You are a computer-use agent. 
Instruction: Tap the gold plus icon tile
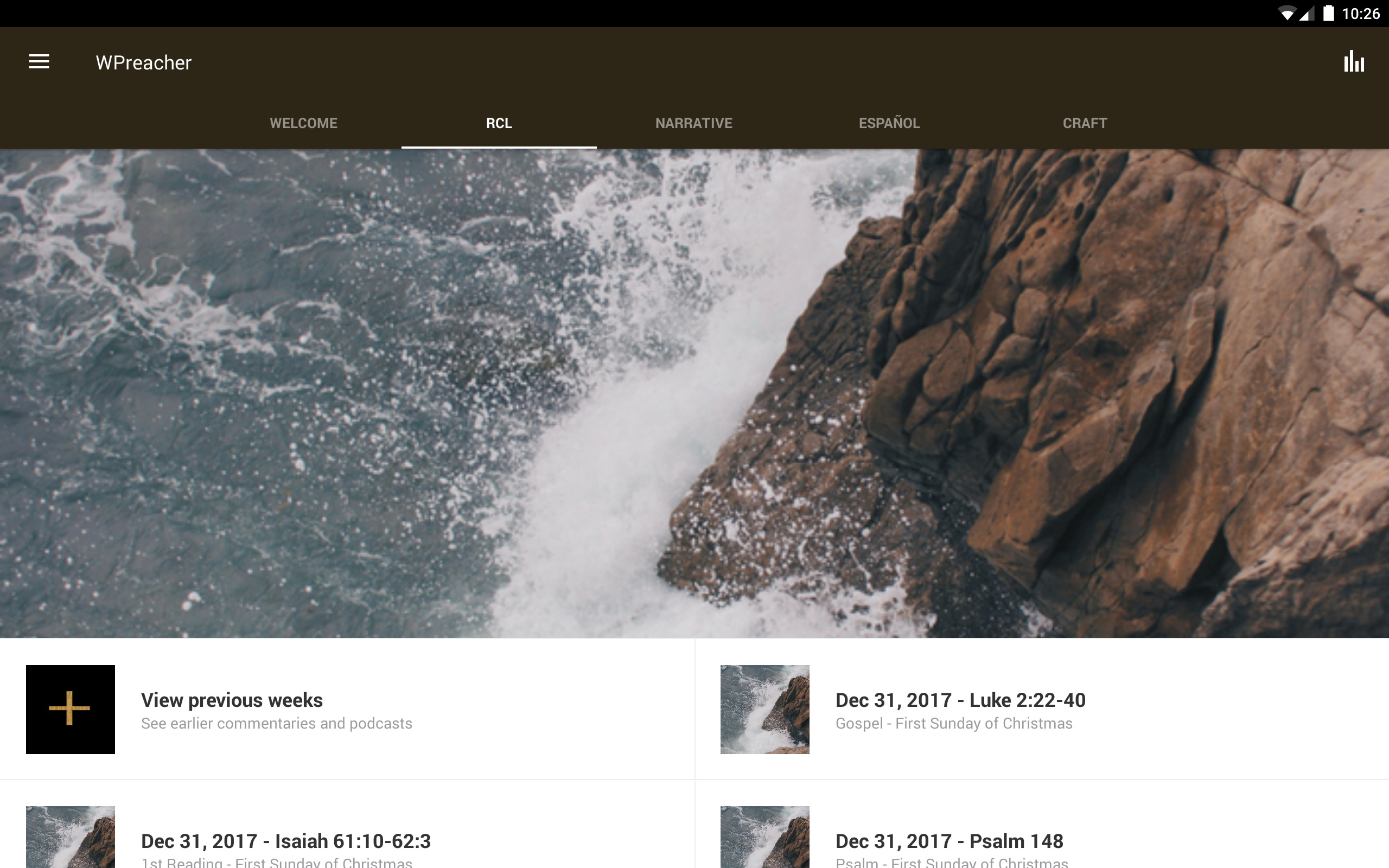(70, 709)
